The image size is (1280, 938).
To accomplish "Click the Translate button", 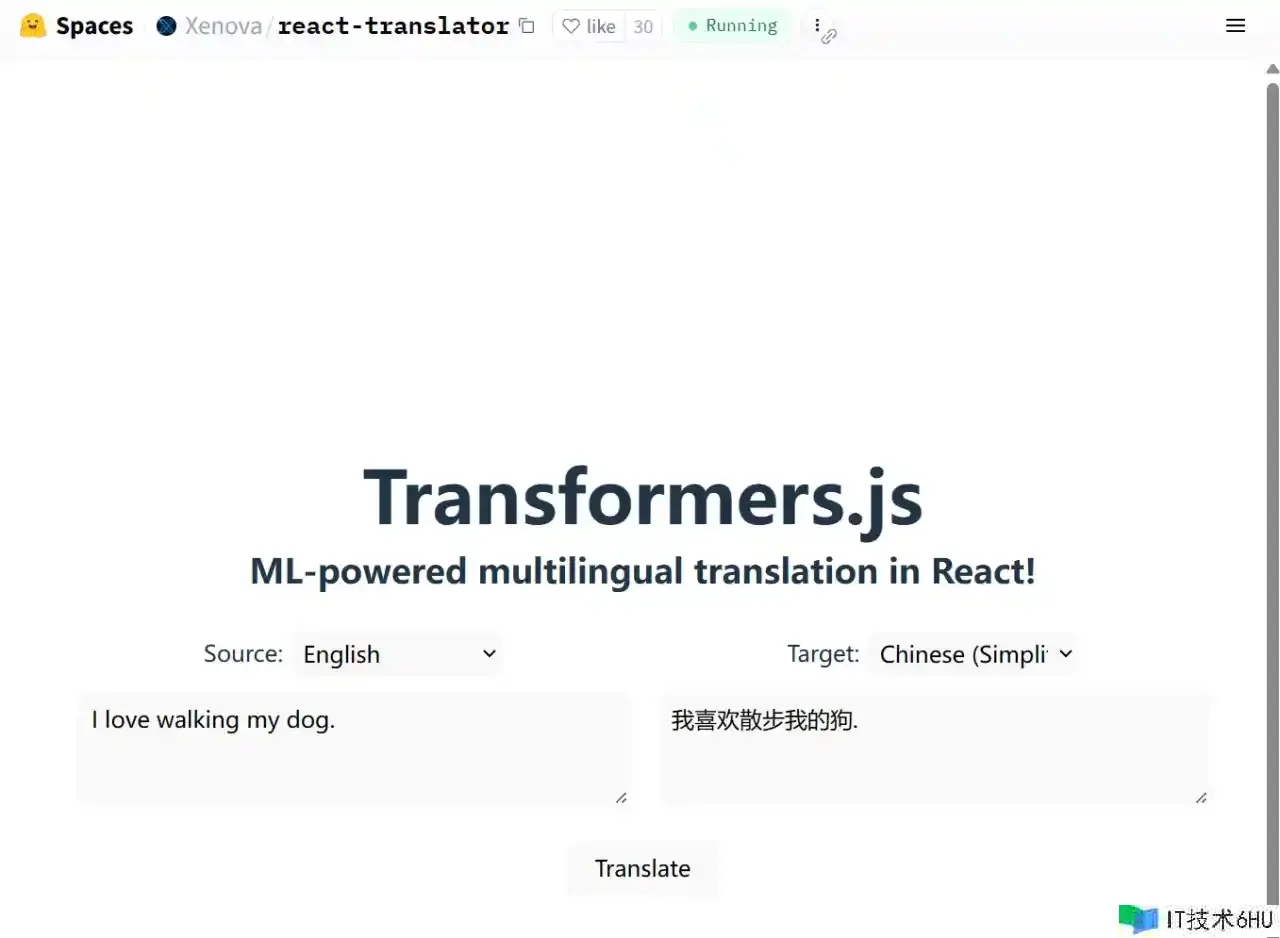I will point(643,868).
